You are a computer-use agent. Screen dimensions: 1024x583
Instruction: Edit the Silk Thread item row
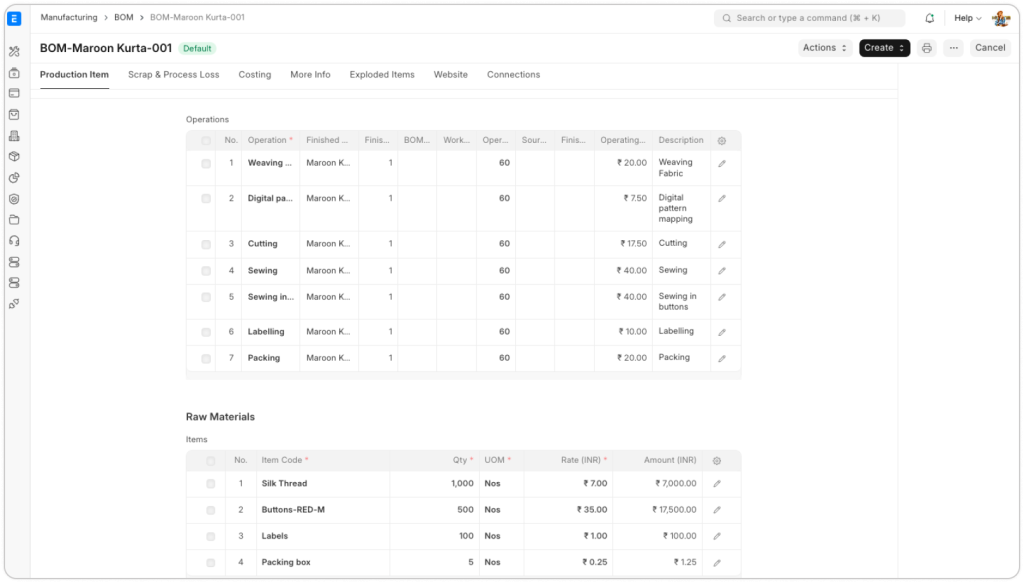point(717,484)
